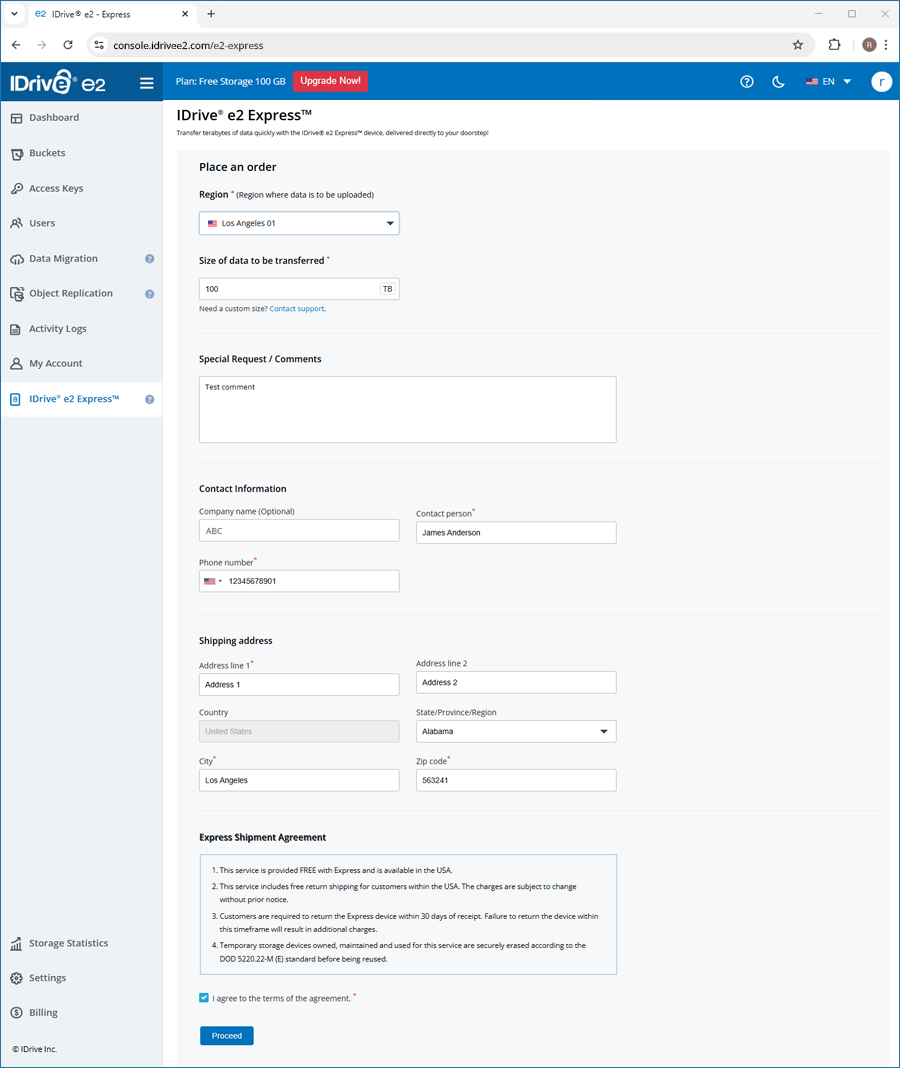Click the Data Migration cloud icon
The height and width of the screenshot is (1068, 900).
[16, 259]
